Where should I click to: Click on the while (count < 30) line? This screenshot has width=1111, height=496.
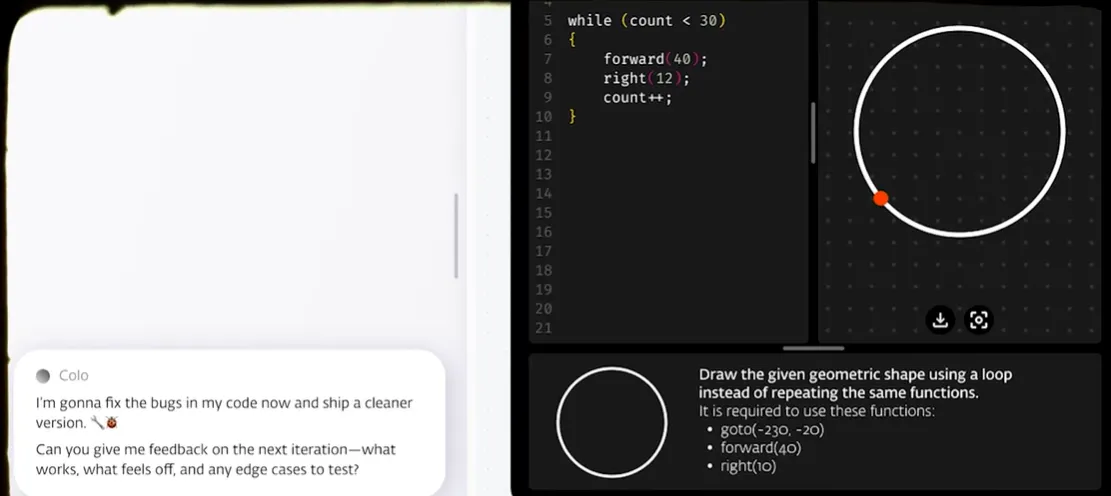coord(646,21)
